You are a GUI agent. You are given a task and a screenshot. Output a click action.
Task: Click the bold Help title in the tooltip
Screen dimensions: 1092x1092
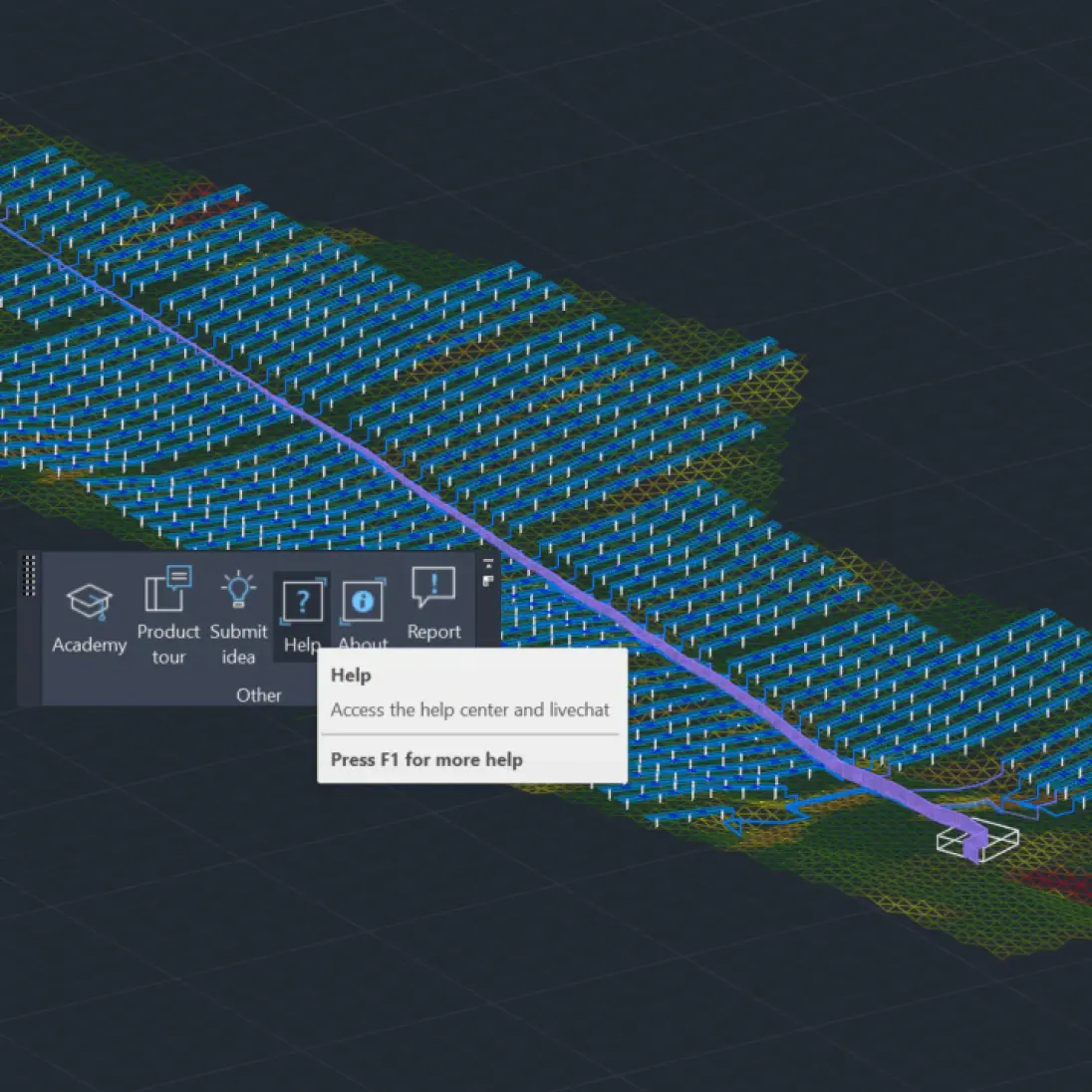click(x=351, y=676)
